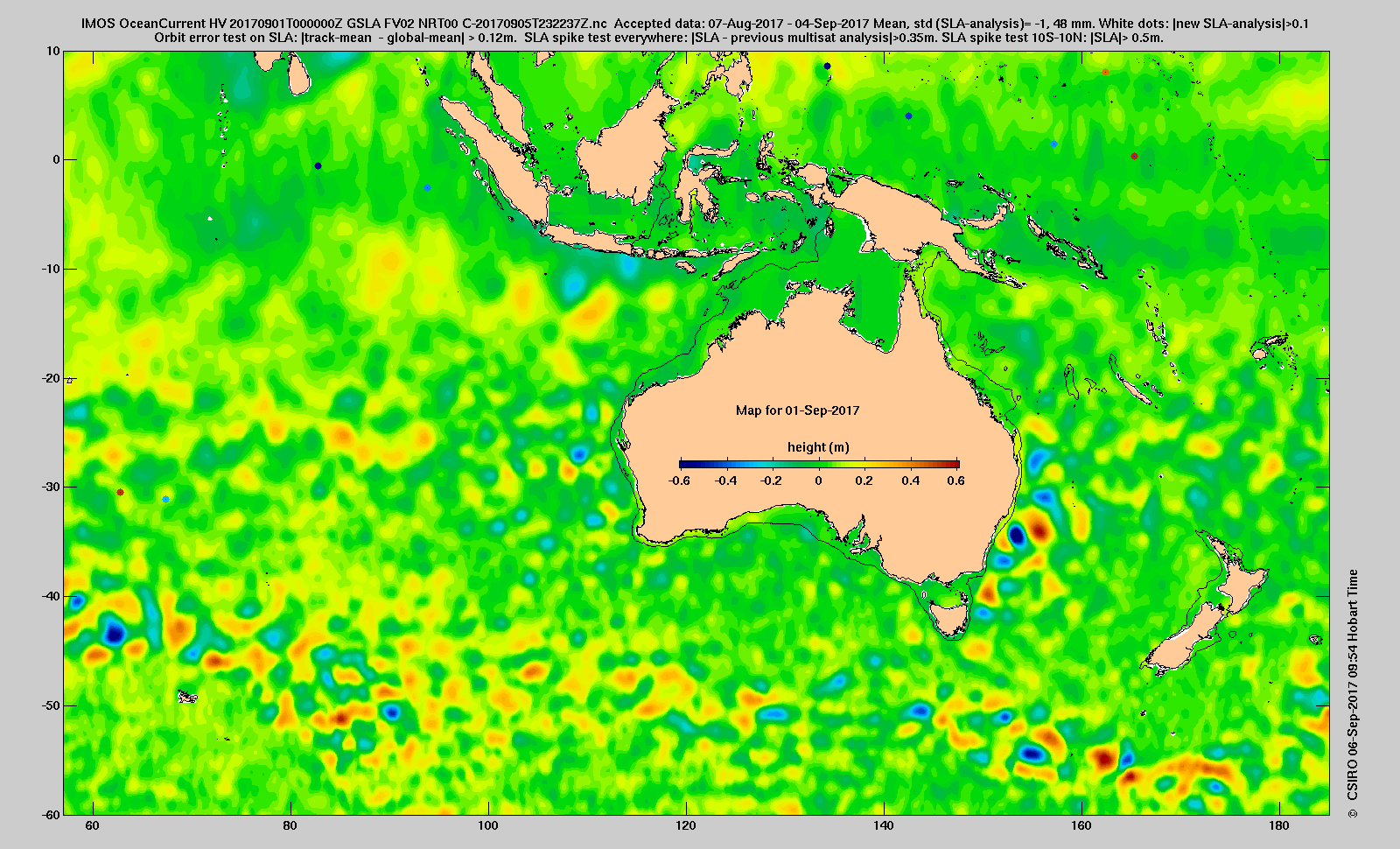The width and height of the screenshot is (1400, 849).
Task: Click the dark blue eddy beside the red eddy off eastern Australia
Action: [1017, 533]
